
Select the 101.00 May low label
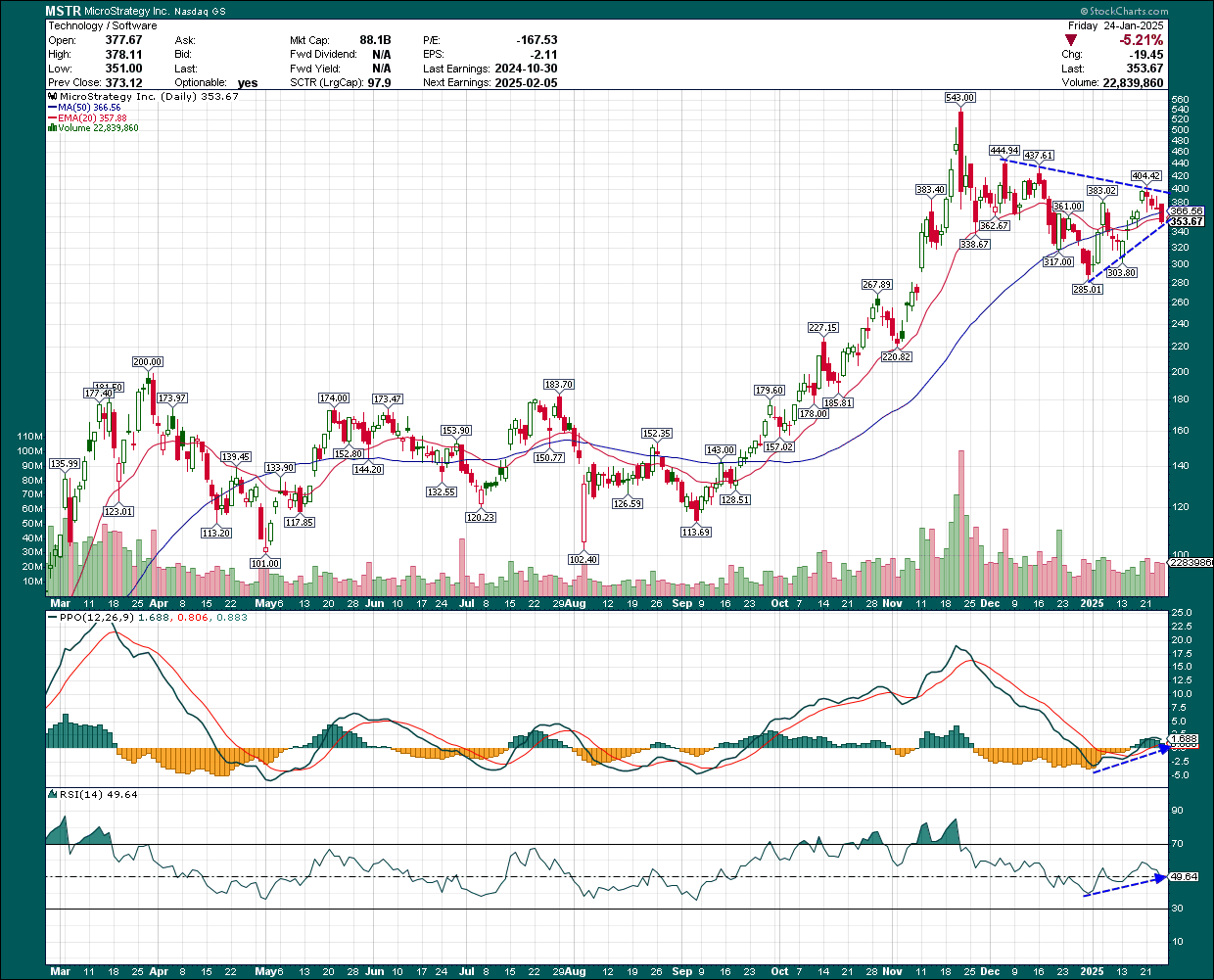265,563
